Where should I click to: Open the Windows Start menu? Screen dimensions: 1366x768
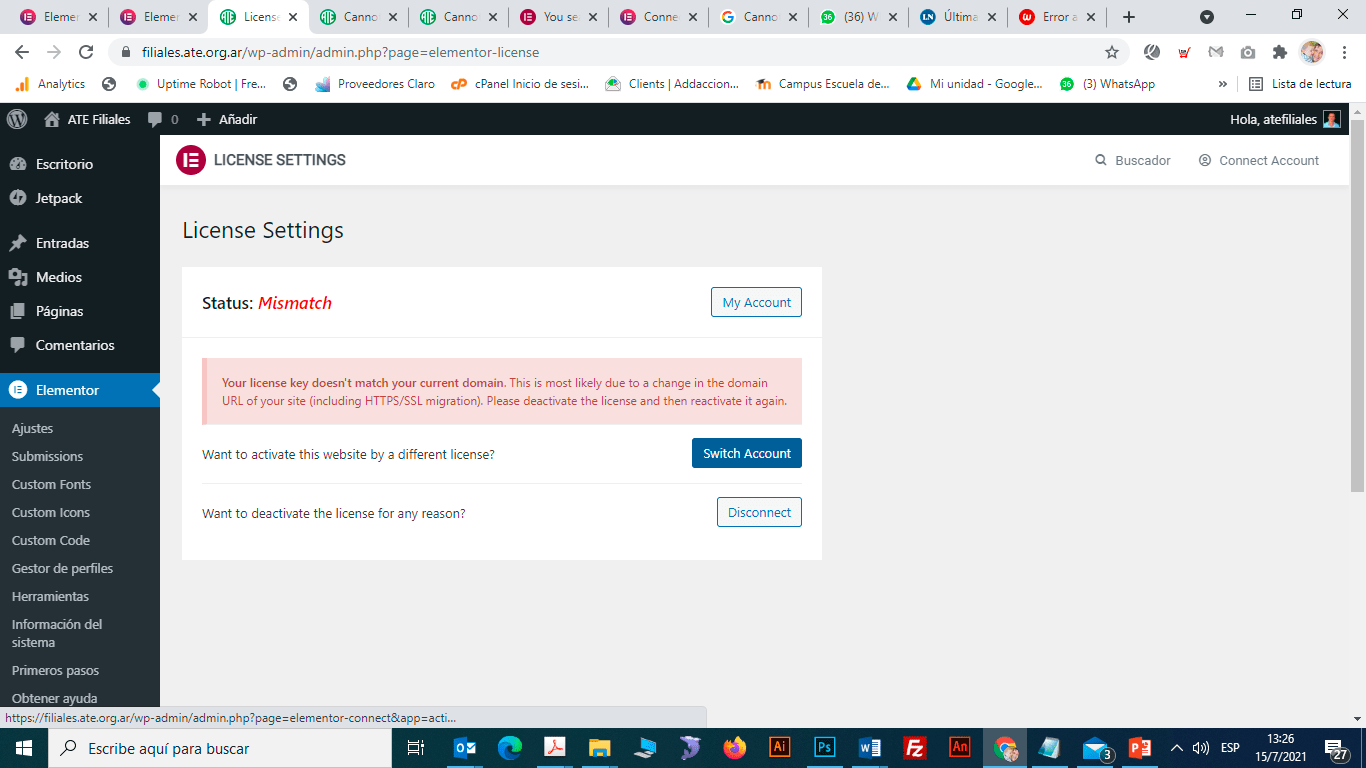coord(24,748)
